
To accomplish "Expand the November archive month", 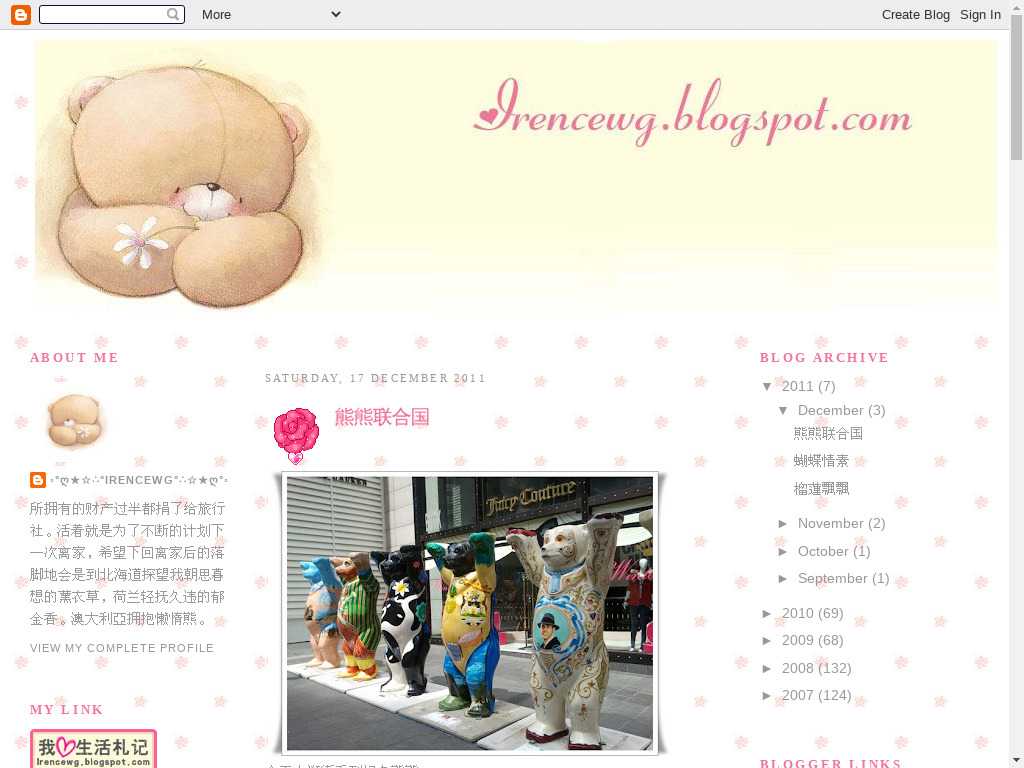I will coord(783,524).
